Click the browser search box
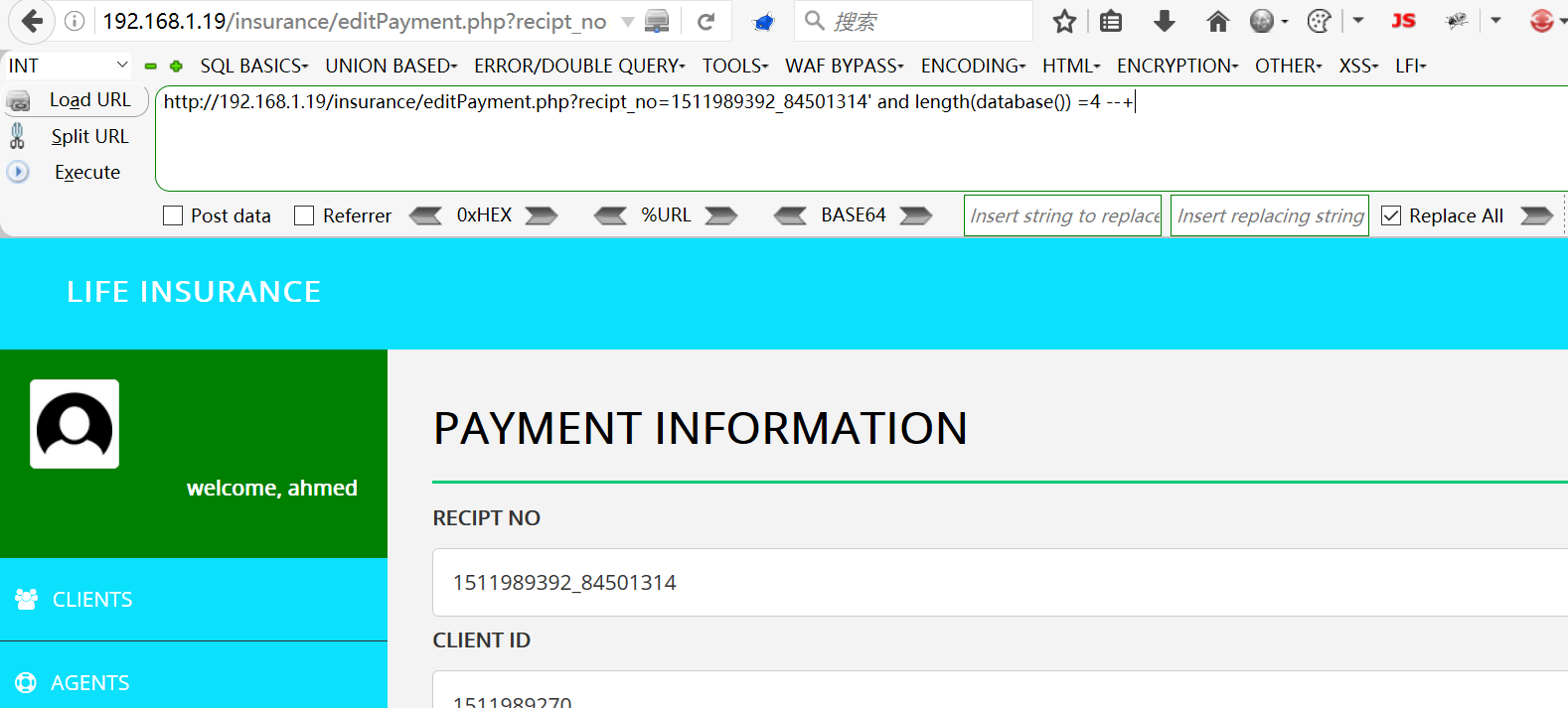The image size is (1568, 708). pyautogui.click(x=913, y=21)
